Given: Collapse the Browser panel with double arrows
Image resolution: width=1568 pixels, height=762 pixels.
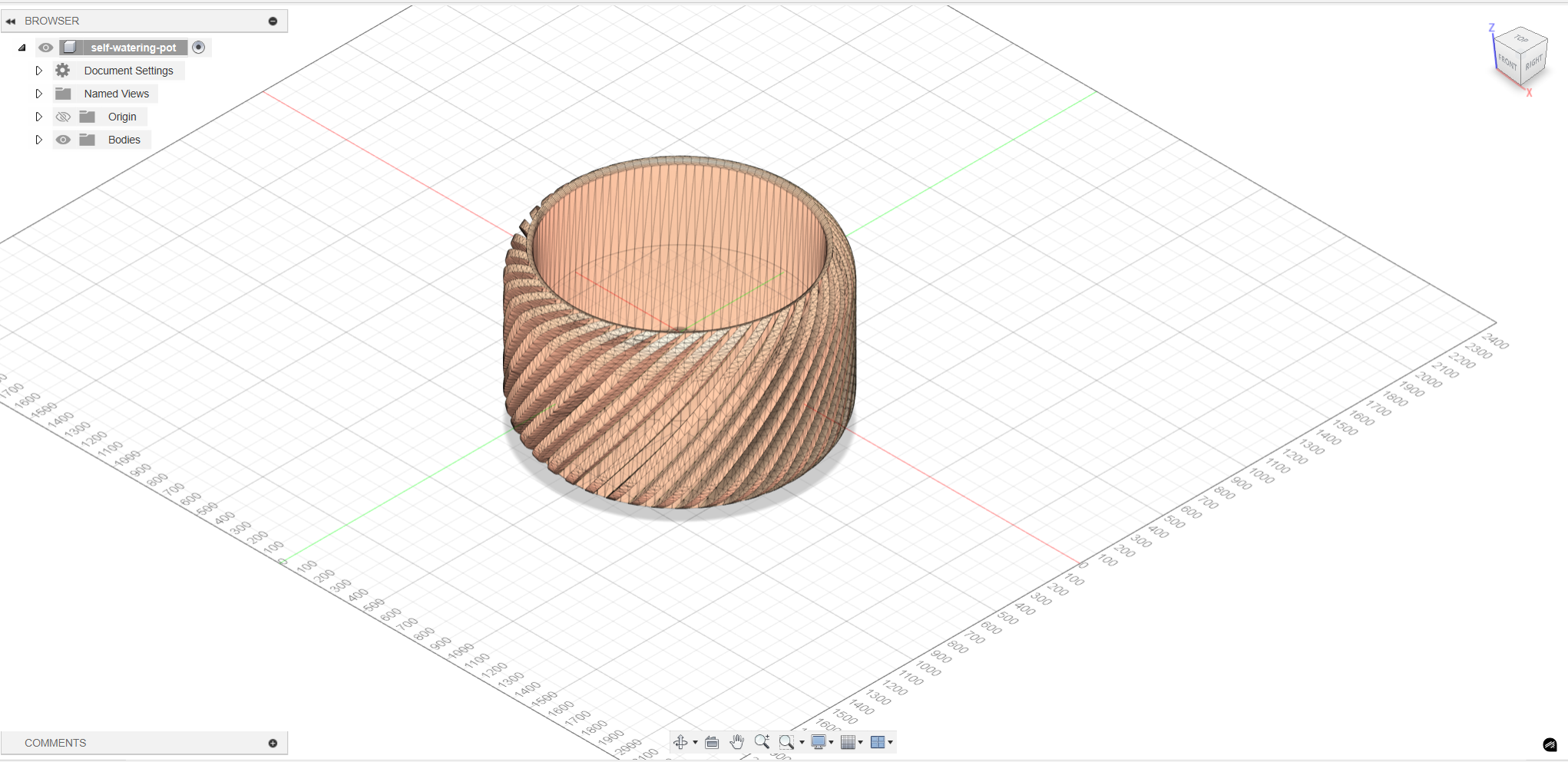Looking at the screenshot, I should click(11, 21).
